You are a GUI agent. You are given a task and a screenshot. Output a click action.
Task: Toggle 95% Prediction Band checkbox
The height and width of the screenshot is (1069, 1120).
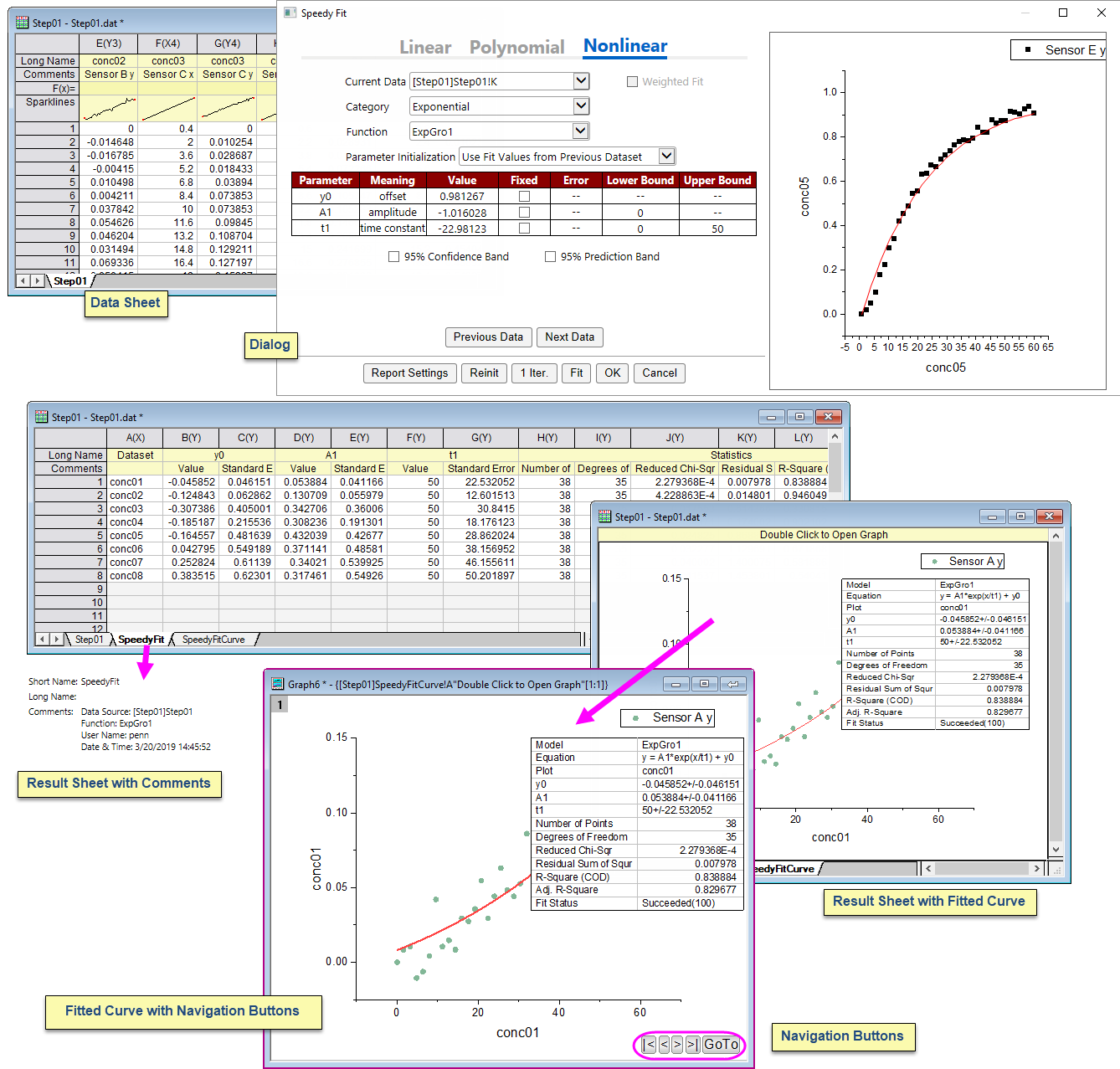pyautogui.click(x=550, y=257)
